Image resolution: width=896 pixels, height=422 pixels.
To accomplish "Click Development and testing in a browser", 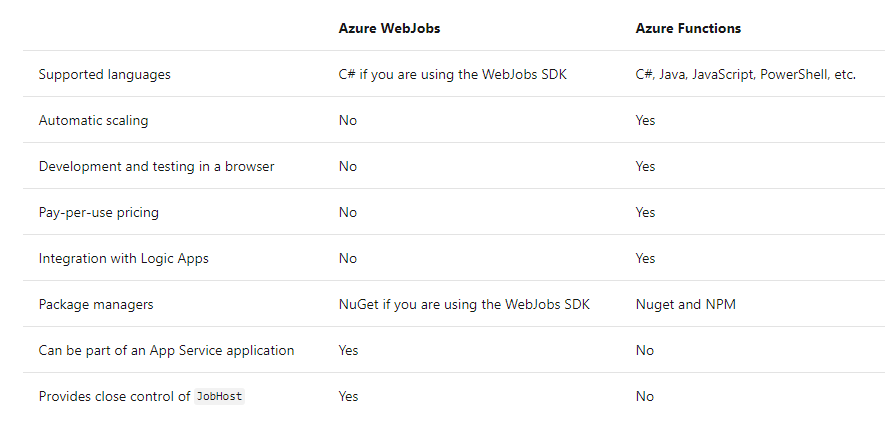I will pos(156,166).
